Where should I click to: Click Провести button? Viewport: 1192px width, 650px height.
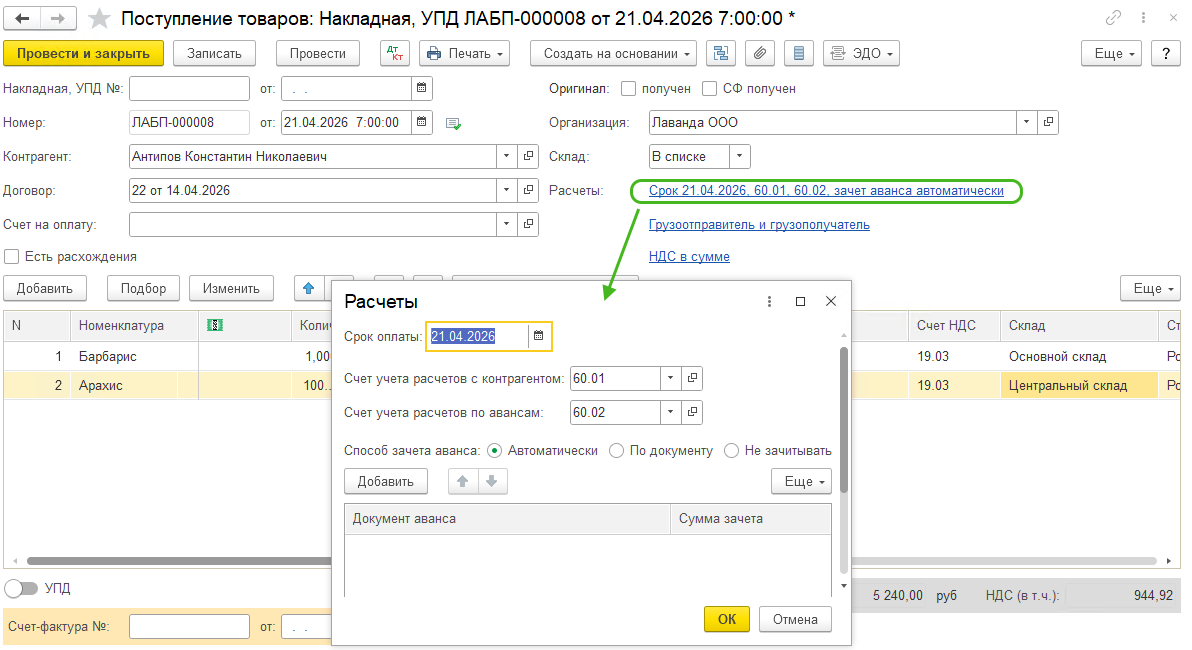pos(318,53)
